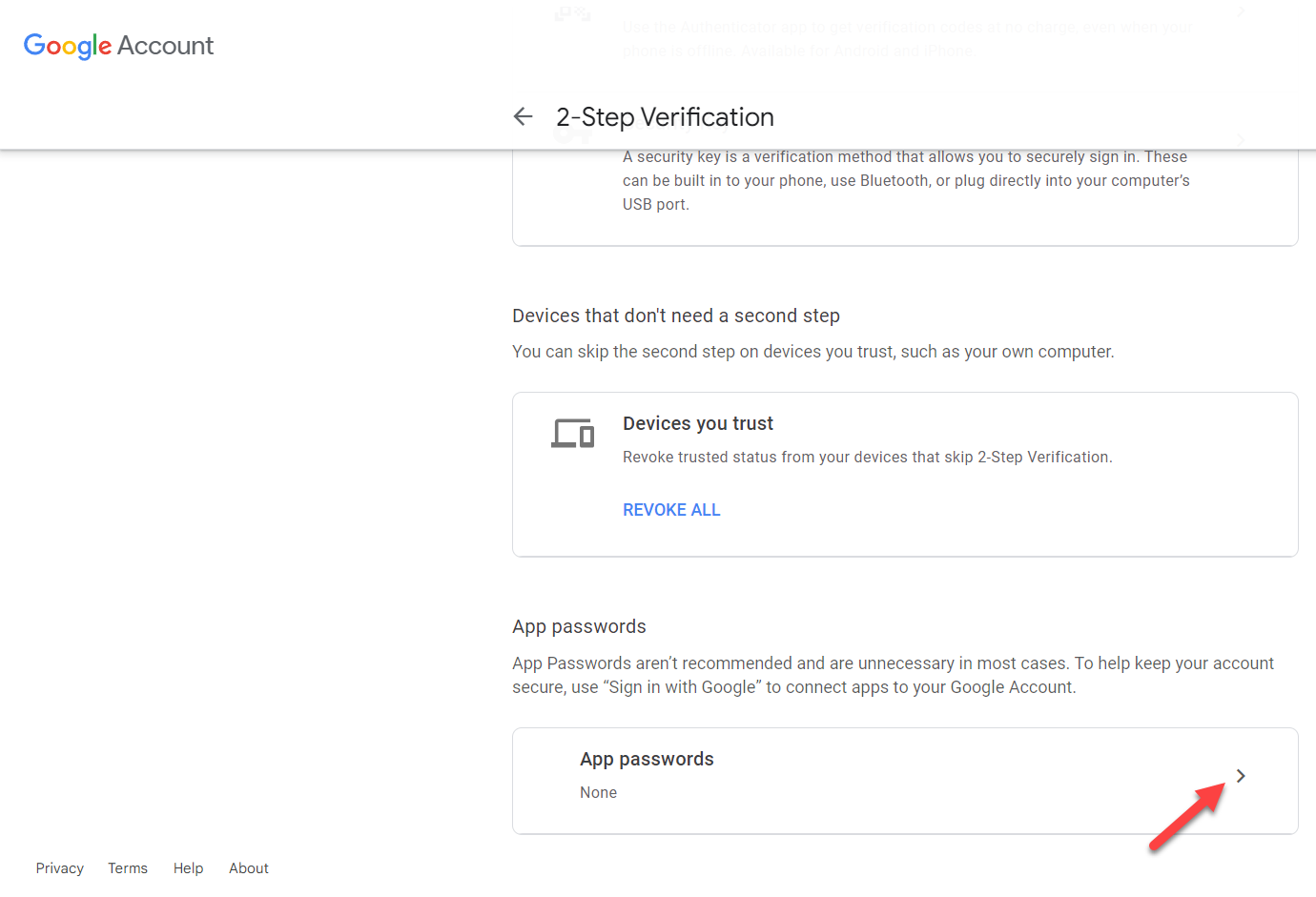Open the Privacy footer link
Screen dimensions: 1316x897
(x=59, y=868)
